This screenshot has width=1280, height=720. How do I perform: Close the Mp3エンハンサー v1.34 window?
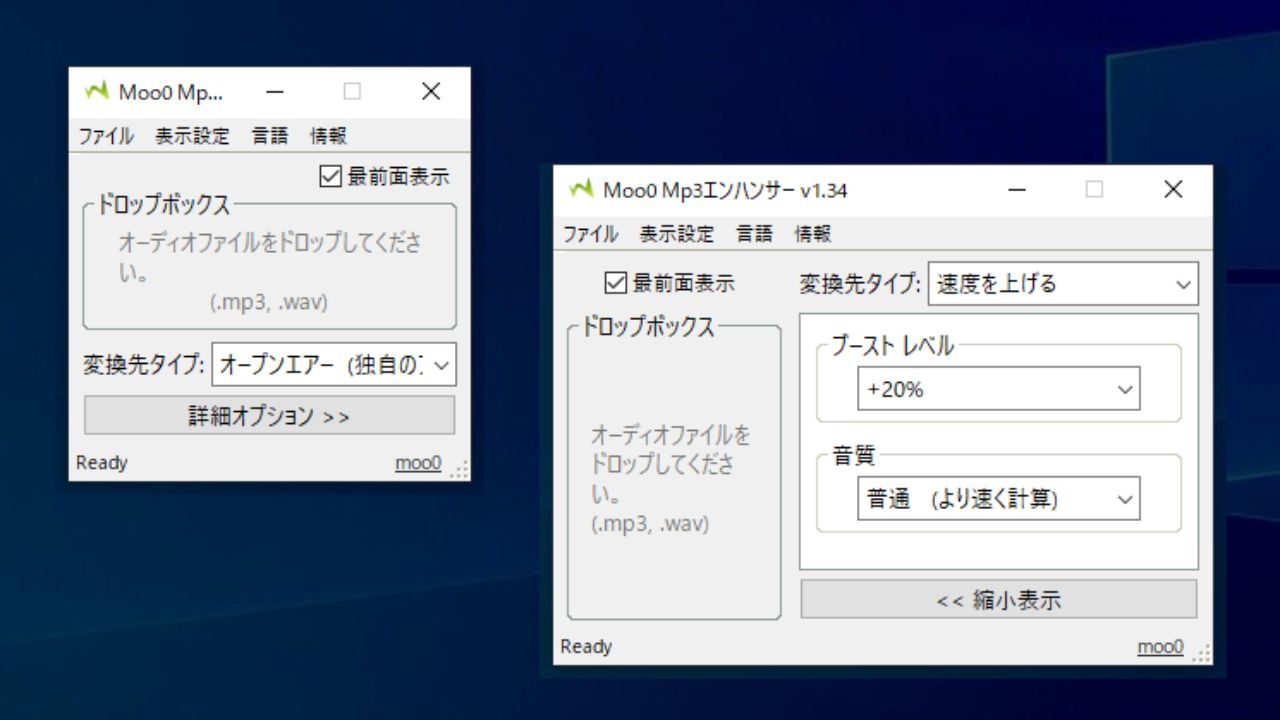coord(1173,190)
